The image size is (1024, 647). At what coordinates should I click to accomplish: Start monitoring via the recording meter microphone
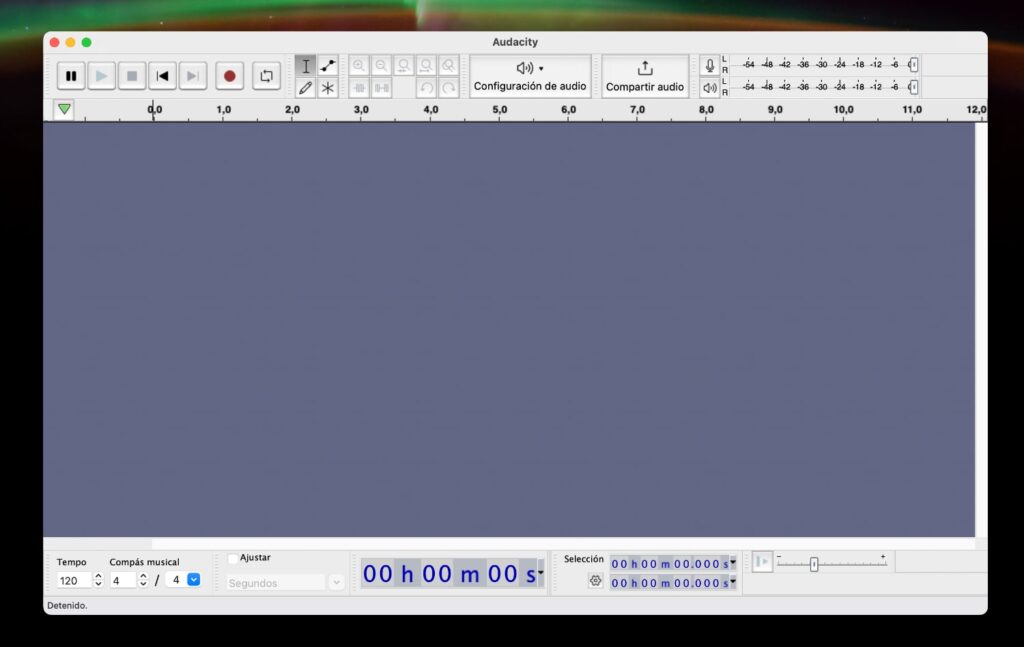click(x=710, y=63)
